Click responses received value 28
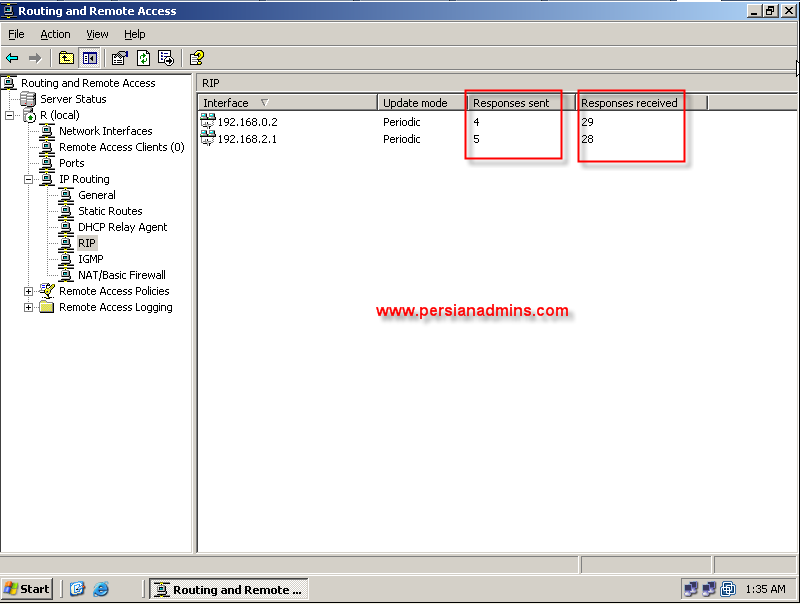The height and width of the screenshot is (605, 800). coord(587,139)
